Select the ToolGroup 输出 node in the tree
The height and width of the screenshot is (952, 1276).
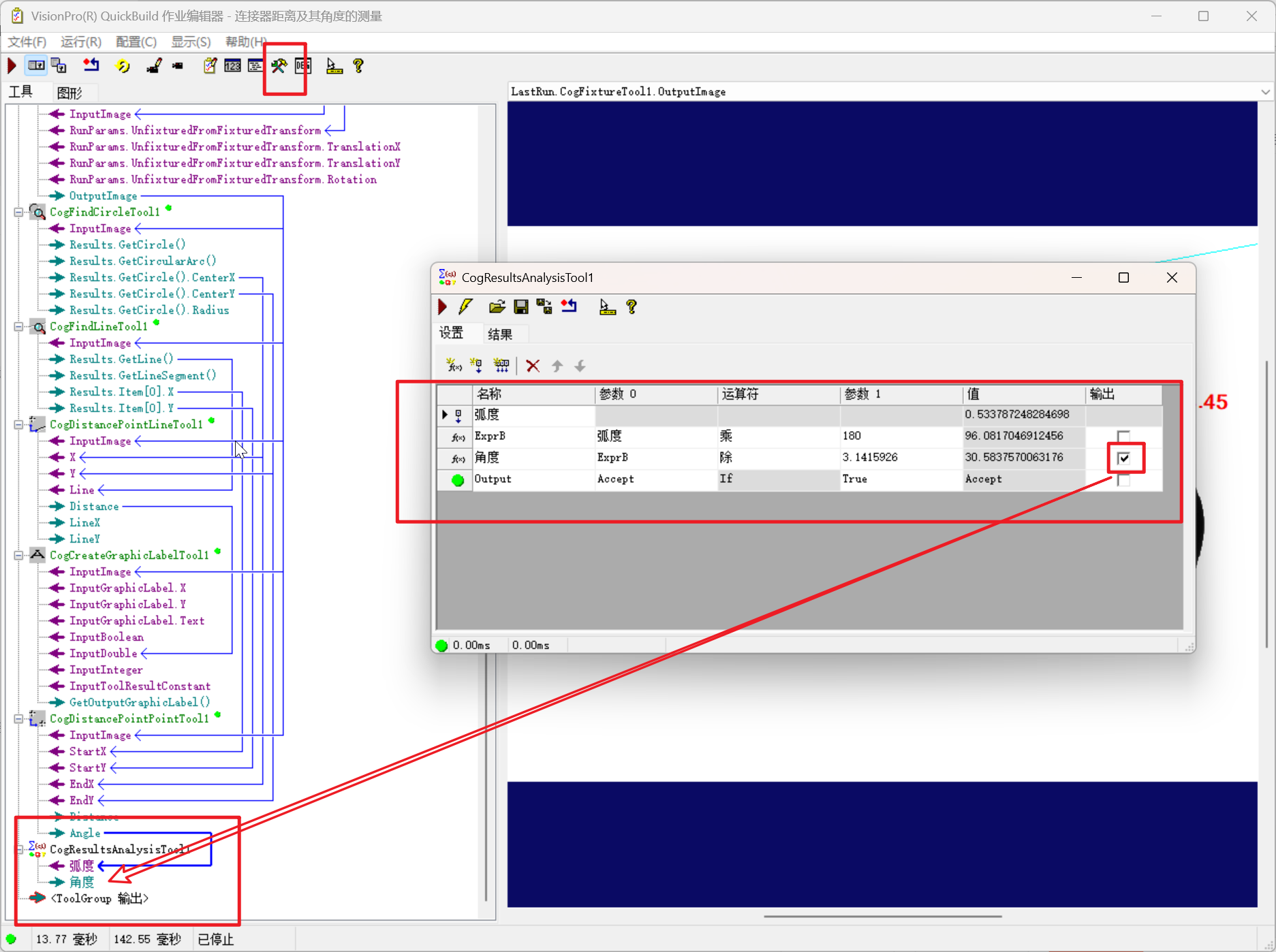(99, 899)
